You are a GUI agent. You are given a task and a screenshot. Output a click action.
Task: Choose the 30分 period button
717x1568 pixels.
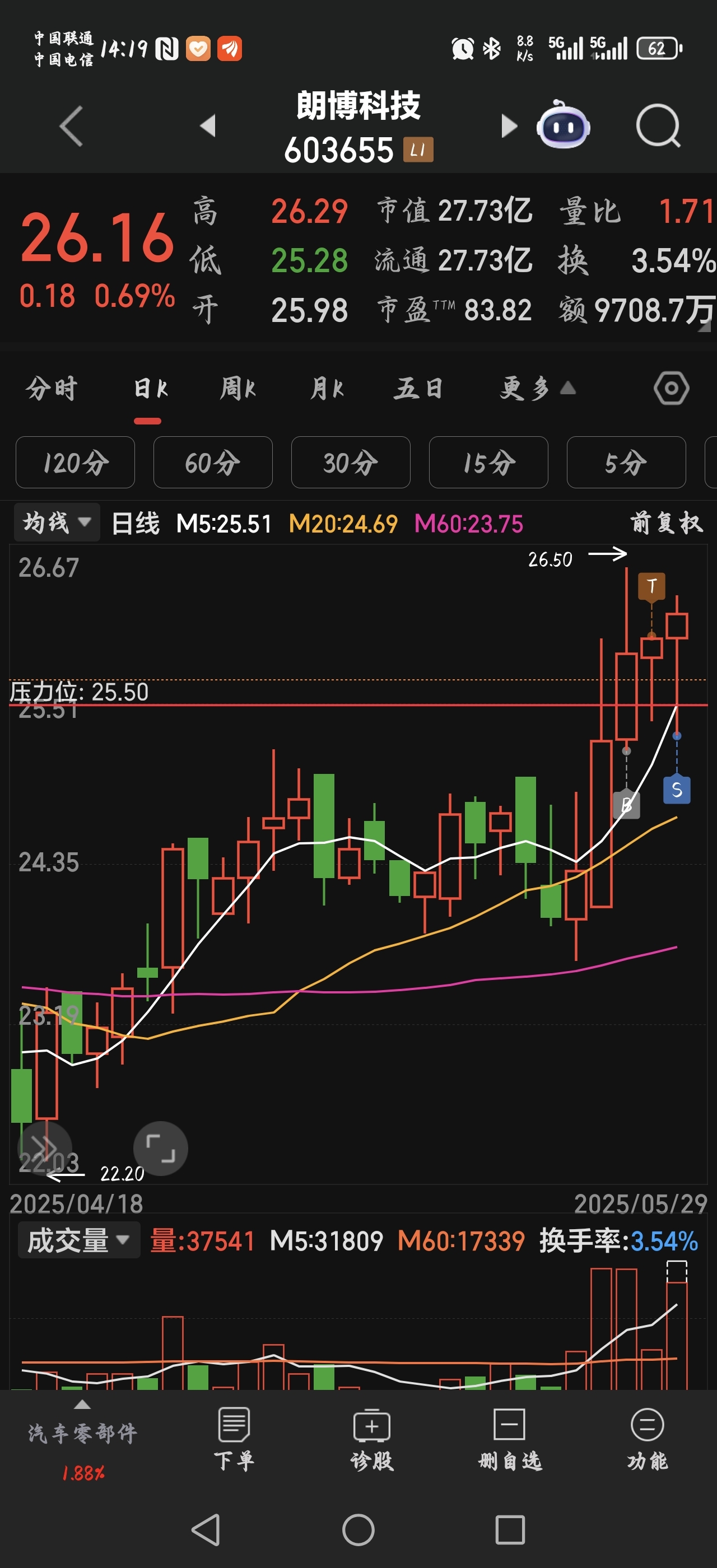click(x=351, y=462)
